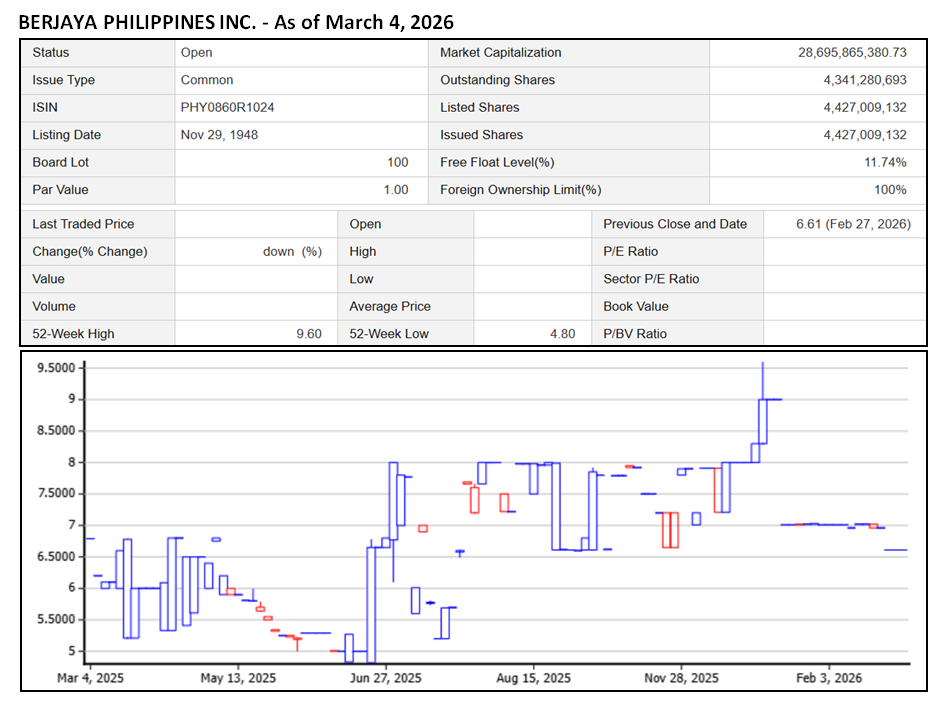Click the 52-Week Low value 4.80
Image resolution: width=946 pixels, height=711 pixels.
click(x=562, y=334)
